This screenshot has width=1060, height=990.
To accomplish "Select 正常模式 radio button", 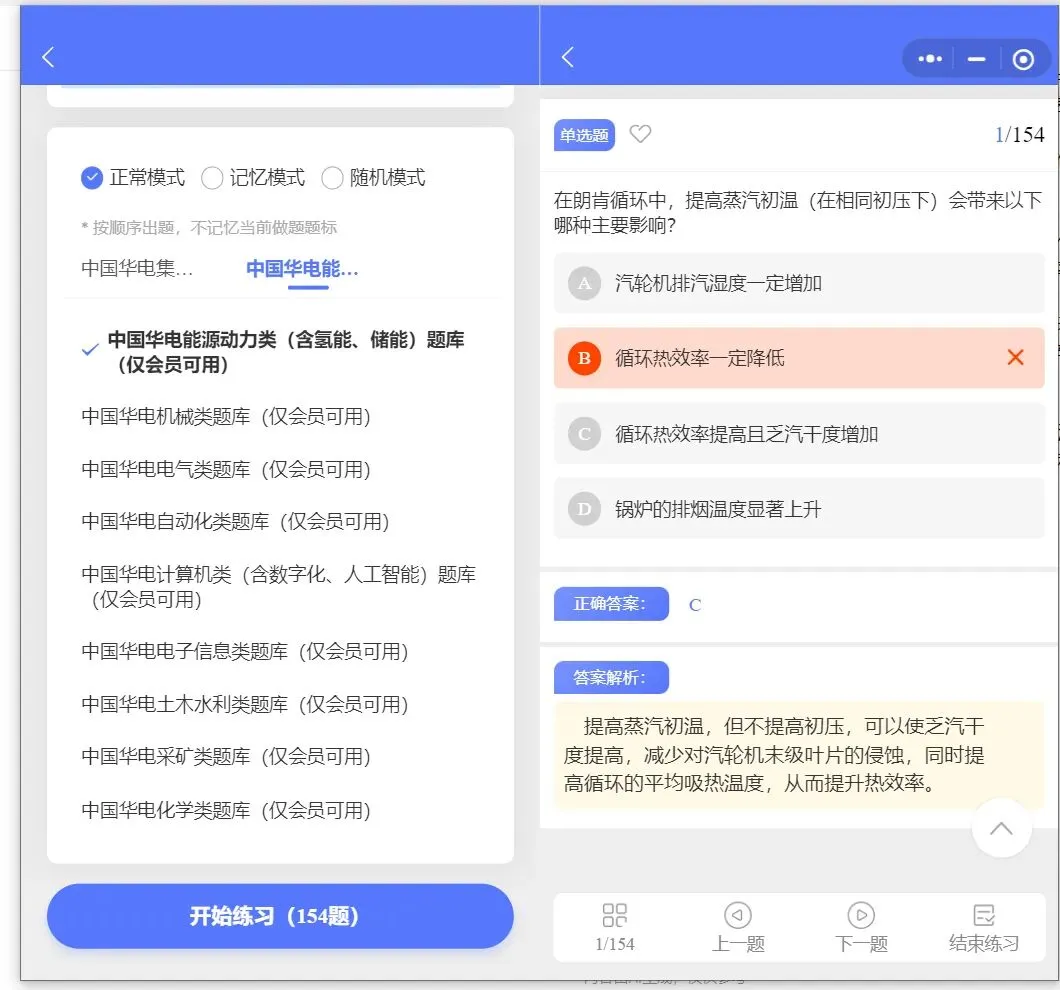I will (x=92, y=178).
